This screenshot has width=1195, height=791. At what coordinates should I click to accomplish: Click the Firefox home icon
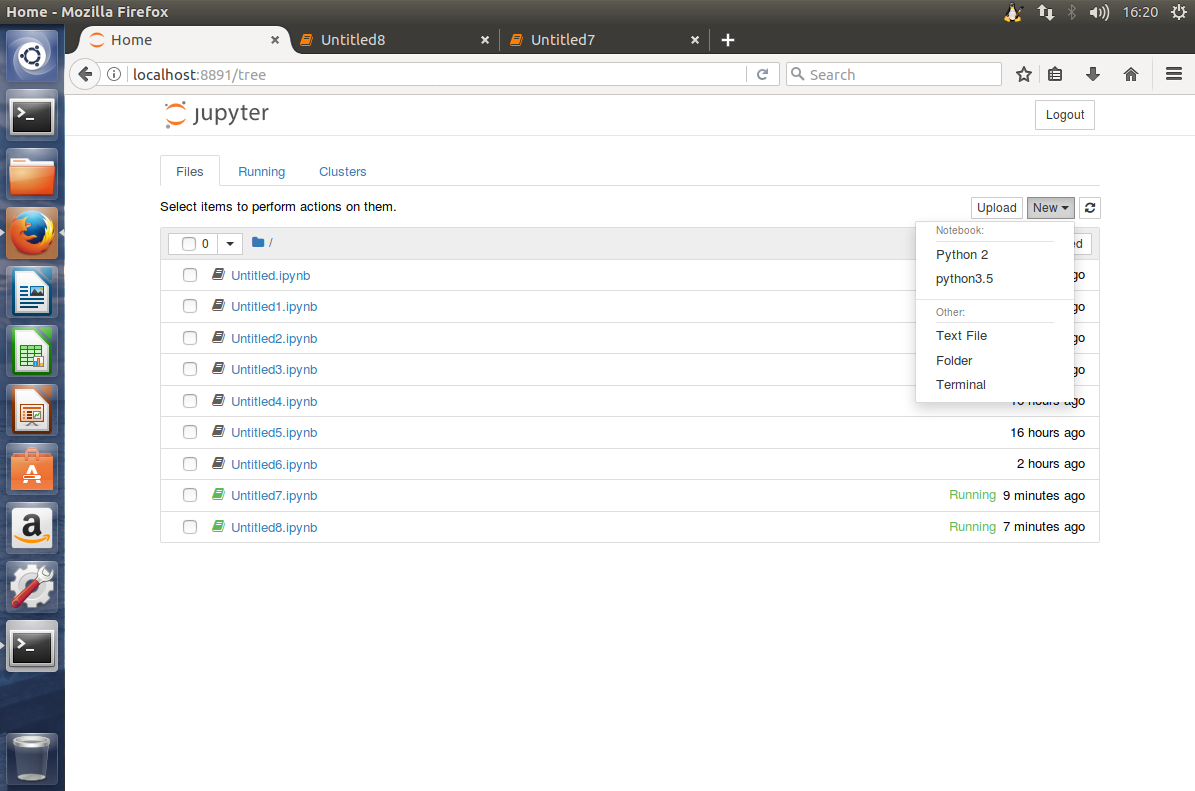point(1131,73)
